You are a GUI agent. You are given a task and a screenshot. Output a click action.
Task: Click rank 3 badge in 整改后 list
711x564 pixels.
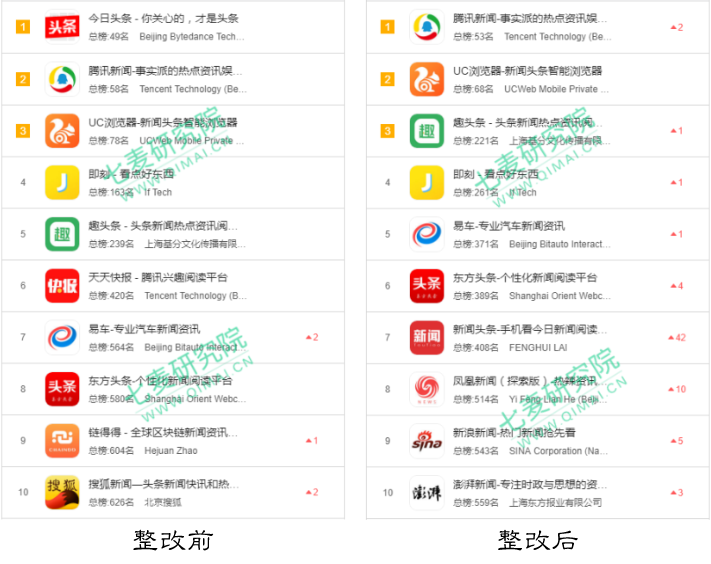point(387,131)
